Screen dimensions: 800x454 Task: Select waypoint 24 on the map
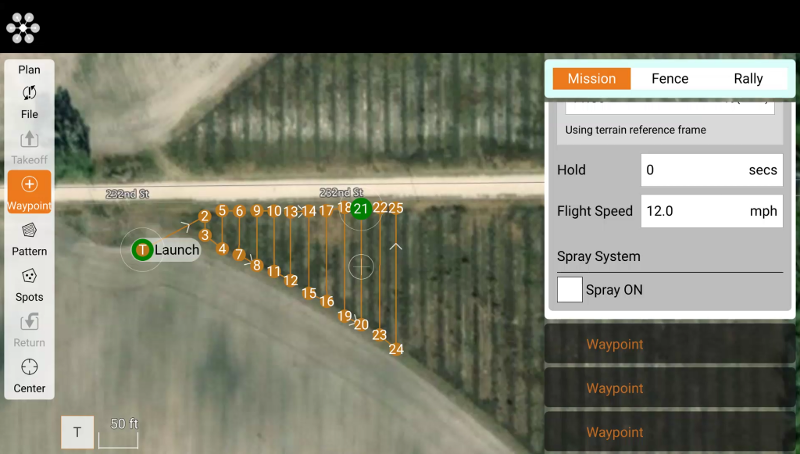396,349
